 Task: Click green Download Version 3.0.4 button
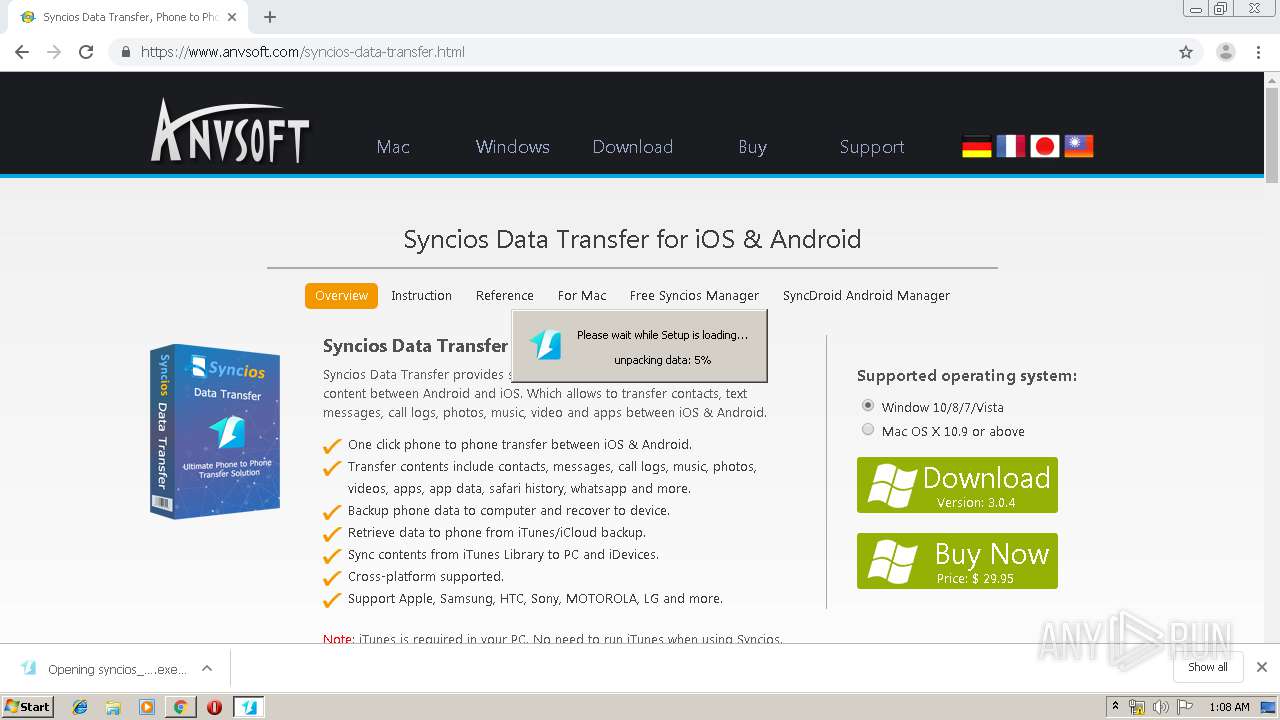click(x=957, y=485)
